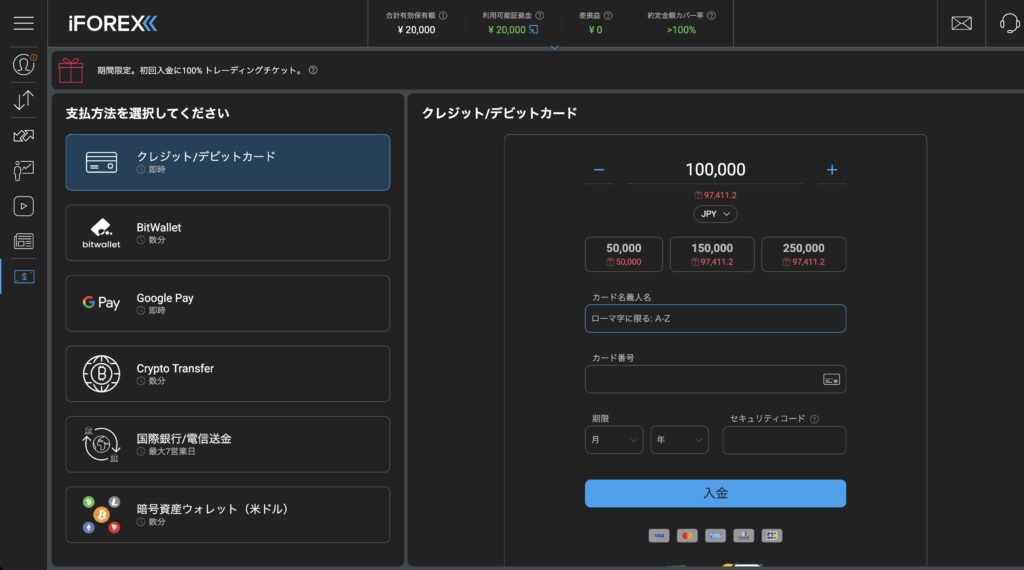The height and width of the screenshot is (570, 1024).
Task: Select 暗号資産ウォレット（米ドル）payment method
Action: [x=228, y=515]
